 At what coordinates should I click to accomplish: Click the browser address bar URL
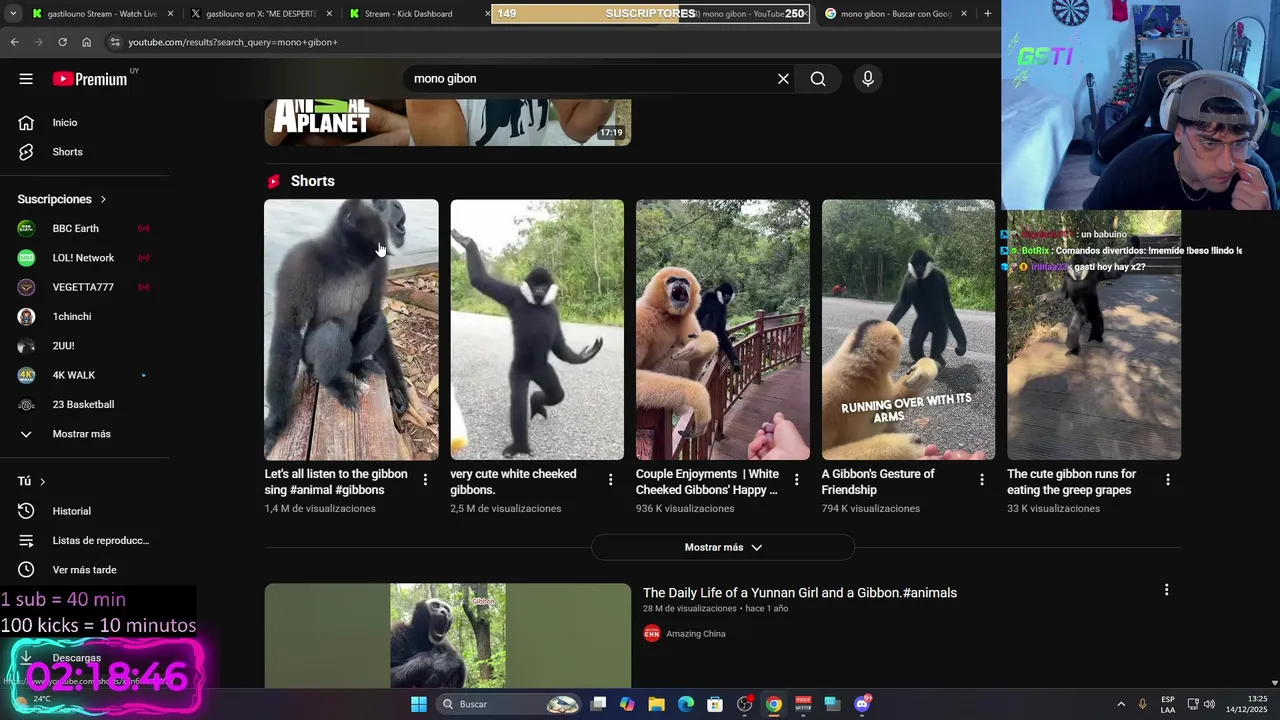pyautogui.click(x=233, y=42)
